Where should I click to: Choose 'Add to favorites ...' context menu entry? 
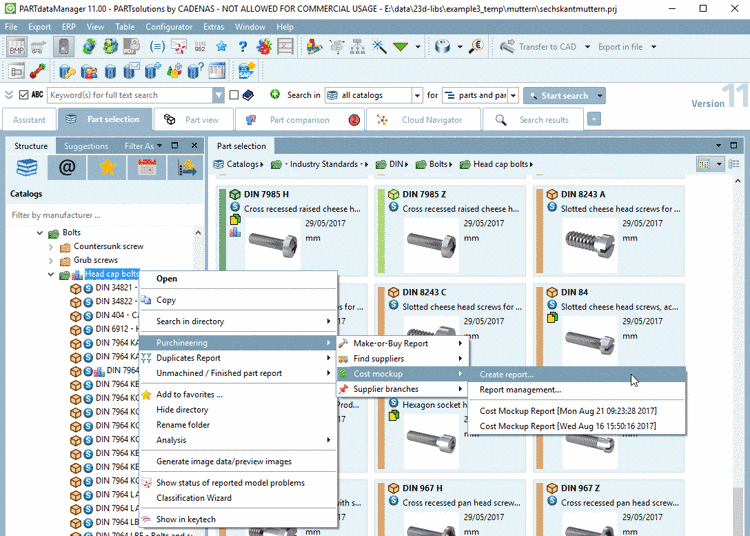(238, 394)
